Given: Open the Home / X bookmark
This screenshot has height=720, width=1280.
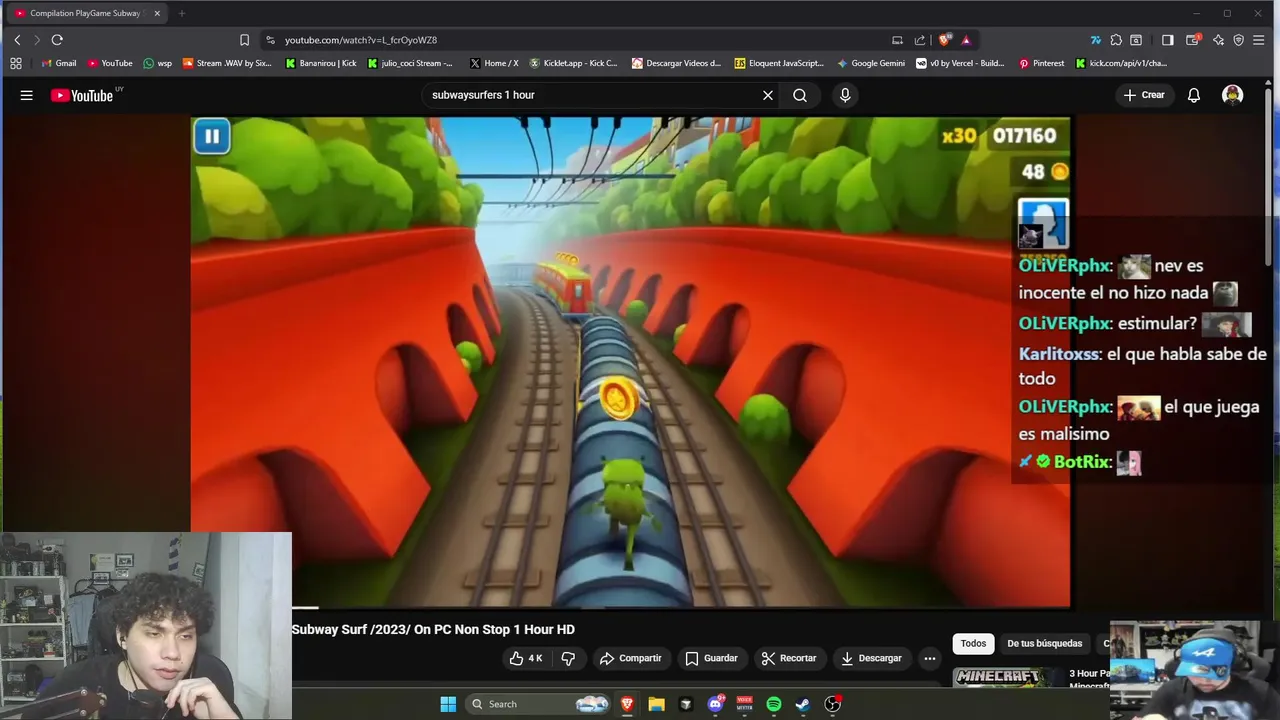Looking at the screenshot, I should click(494, 63).
